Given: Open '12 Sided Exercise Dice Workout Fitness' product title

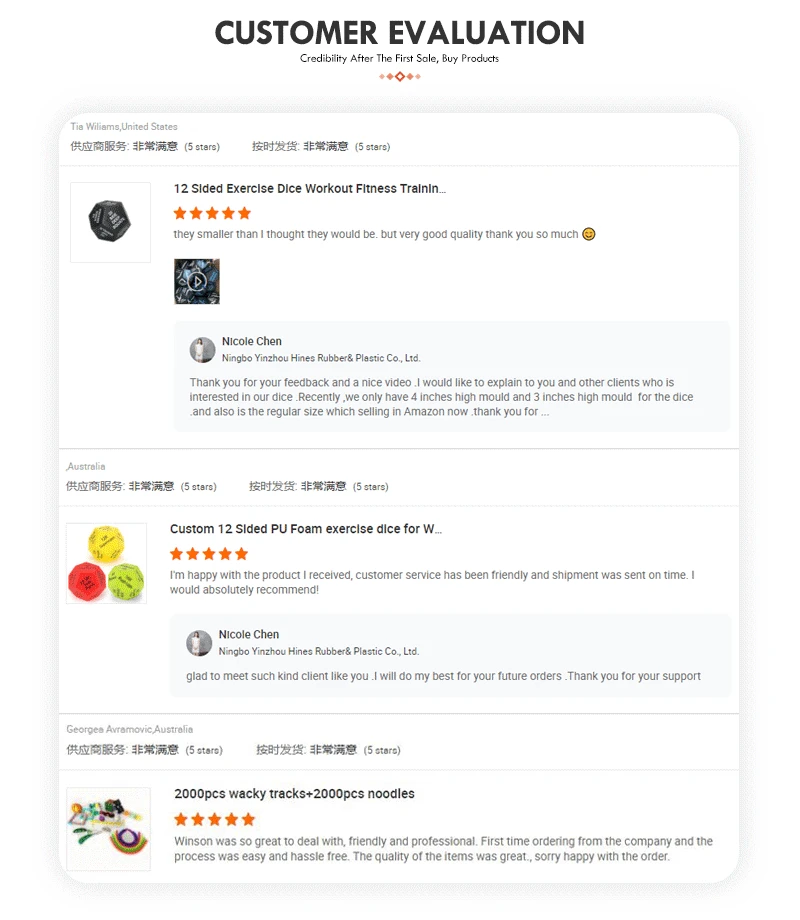Looking at the screenshot, I should click(x=310, y=188).
